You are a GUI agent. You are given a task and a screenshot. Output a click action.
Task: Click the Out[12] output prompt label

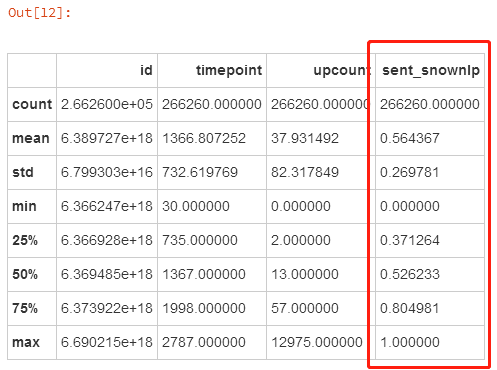[40, 13]
